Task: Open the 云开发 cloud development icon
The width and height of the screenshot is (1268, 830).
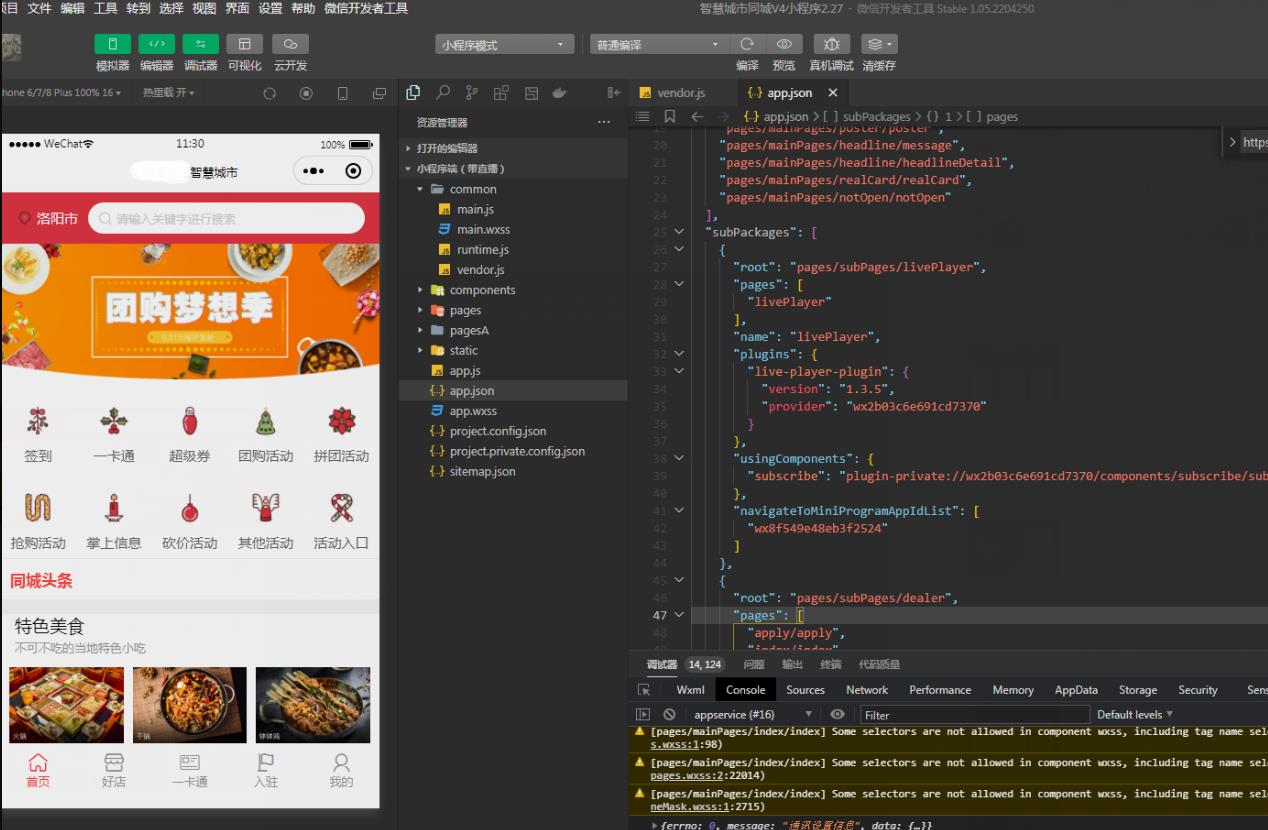Action: tap(290, 44)
